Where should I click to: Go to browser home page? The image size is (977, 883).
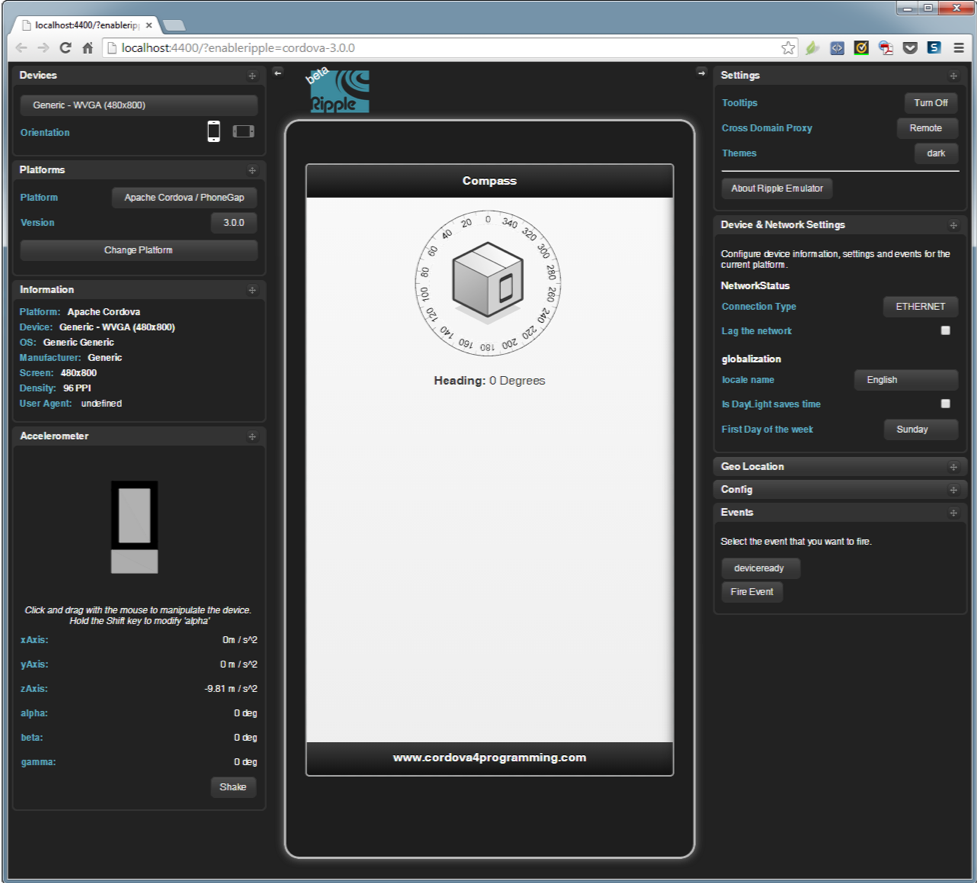[x=88, y=48]
